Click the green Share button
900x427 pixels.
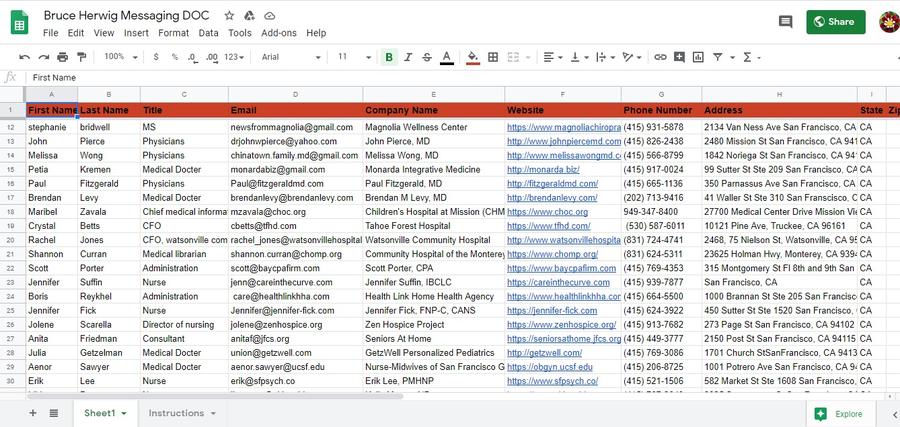coord(836,22)
